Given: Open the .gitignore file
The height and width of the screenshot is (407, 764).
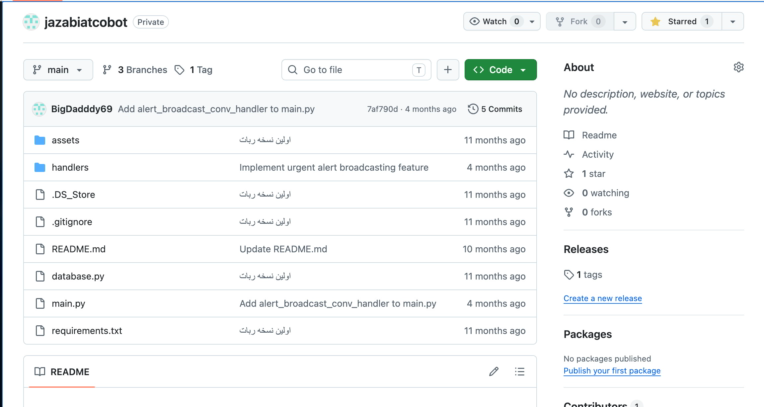Looking at the screenshot, I should (72, 222).
